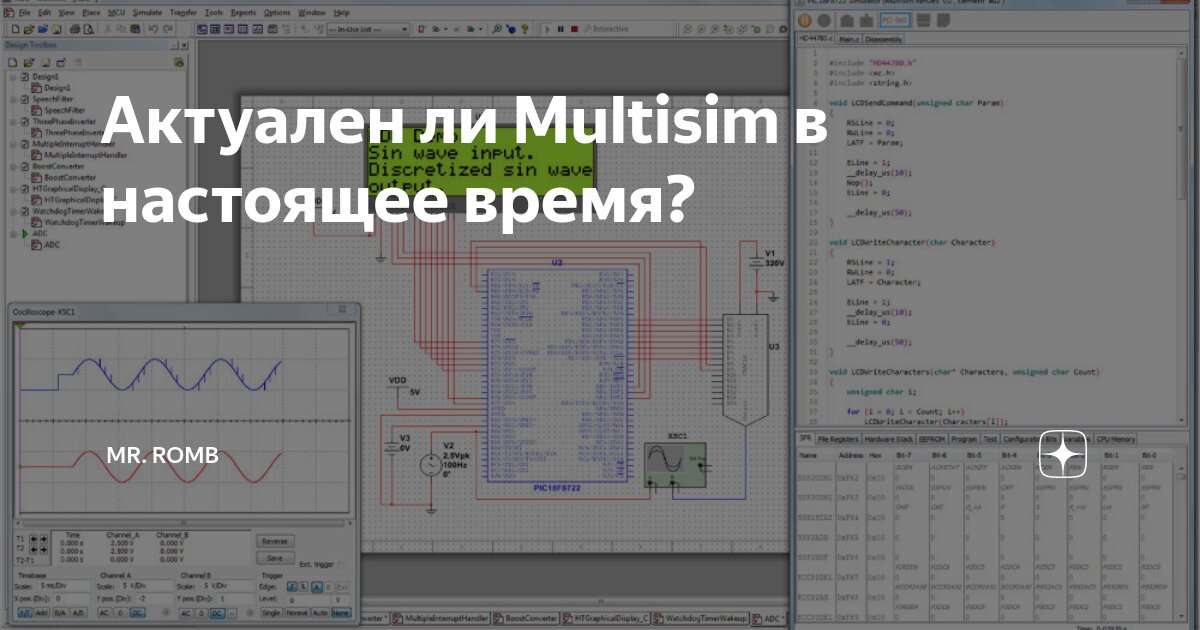Viewport: 1200px width, 630px height.
Task: Click the Pause simulation icon
Action: [x=560, y=28]
